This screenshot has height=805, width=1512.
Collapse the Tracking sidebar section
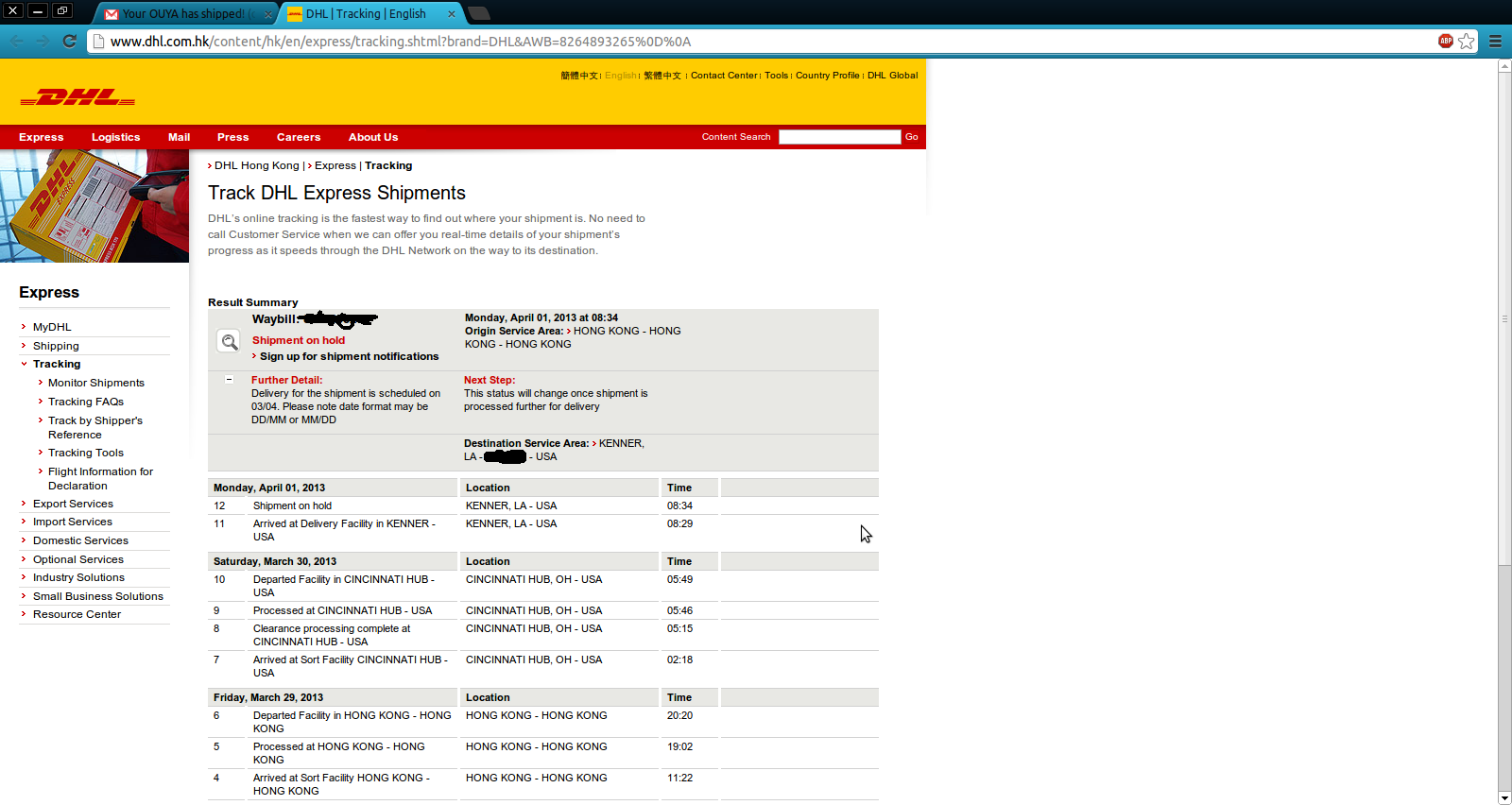coord(57,364)
